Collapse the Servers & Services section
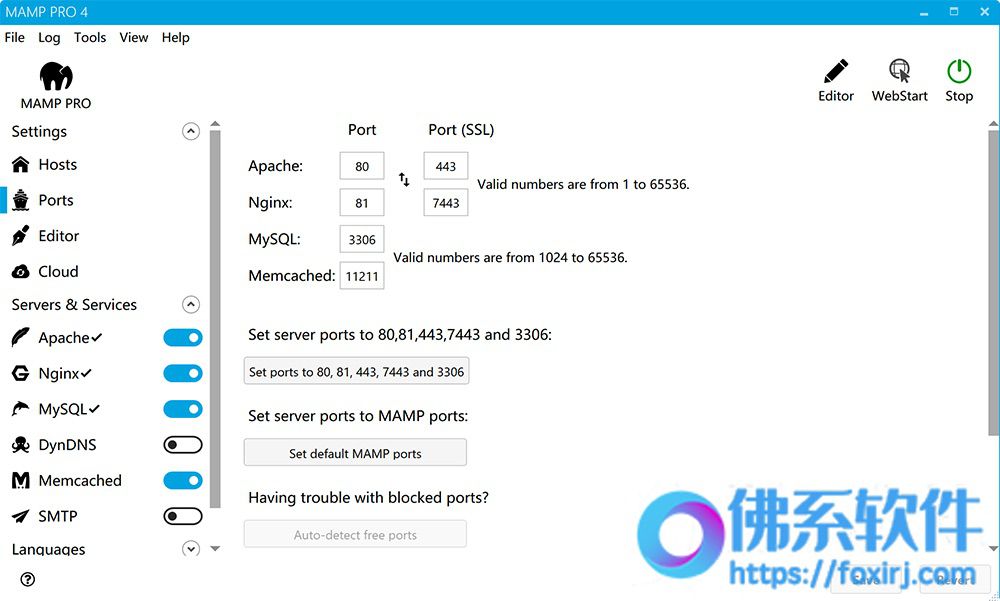The height and width of the screenshot is (601, 1000). (x=191, y=305)
